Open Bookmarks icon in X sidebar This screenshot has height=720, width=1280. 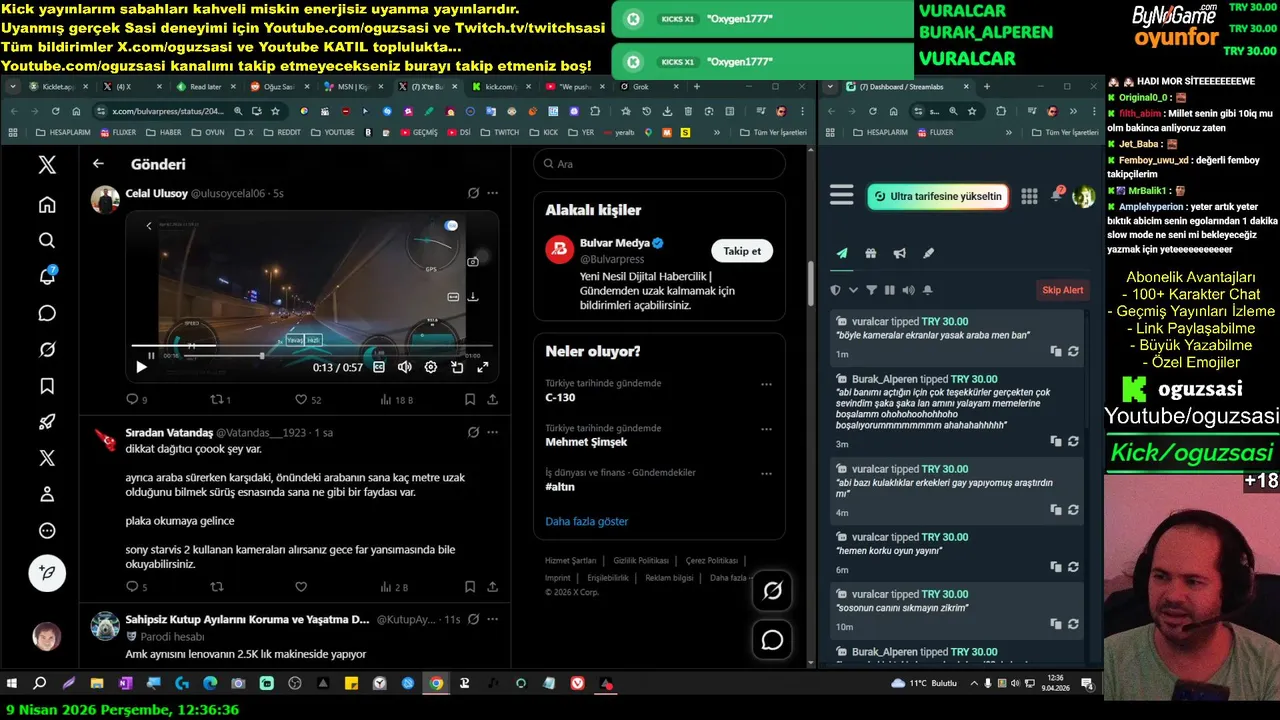coord(47,386)
